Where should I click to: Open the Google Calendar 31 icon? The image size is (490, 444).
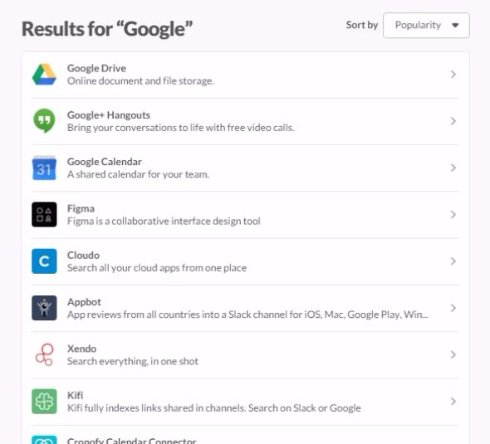pos(44,168)
